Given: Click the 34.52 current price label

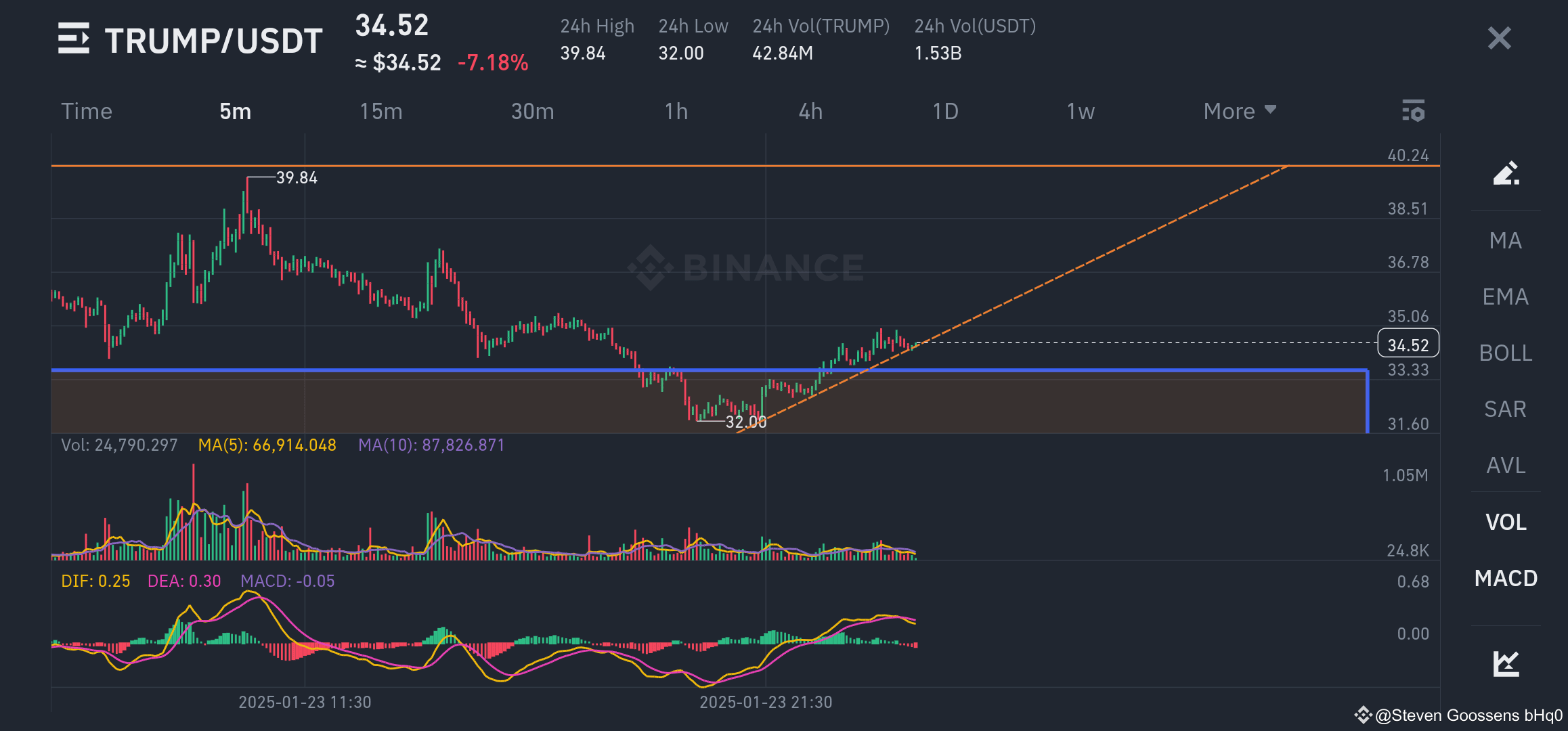Looking at the screenshot, I should point(1408,345).
